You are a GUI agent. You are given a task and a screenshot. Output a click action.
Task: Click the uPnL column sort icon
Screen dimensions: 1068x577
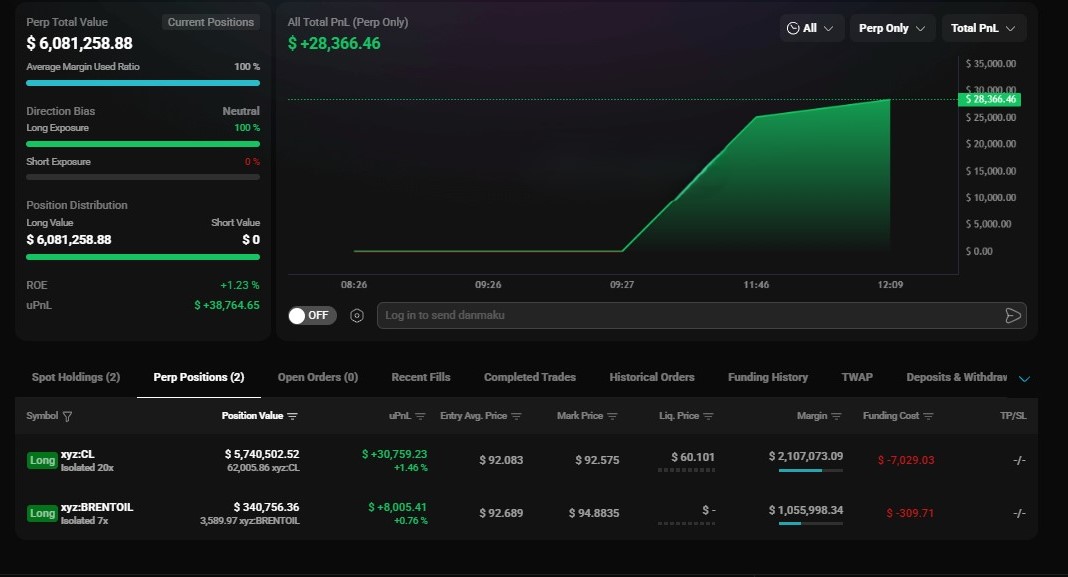(x=421, y=416)
